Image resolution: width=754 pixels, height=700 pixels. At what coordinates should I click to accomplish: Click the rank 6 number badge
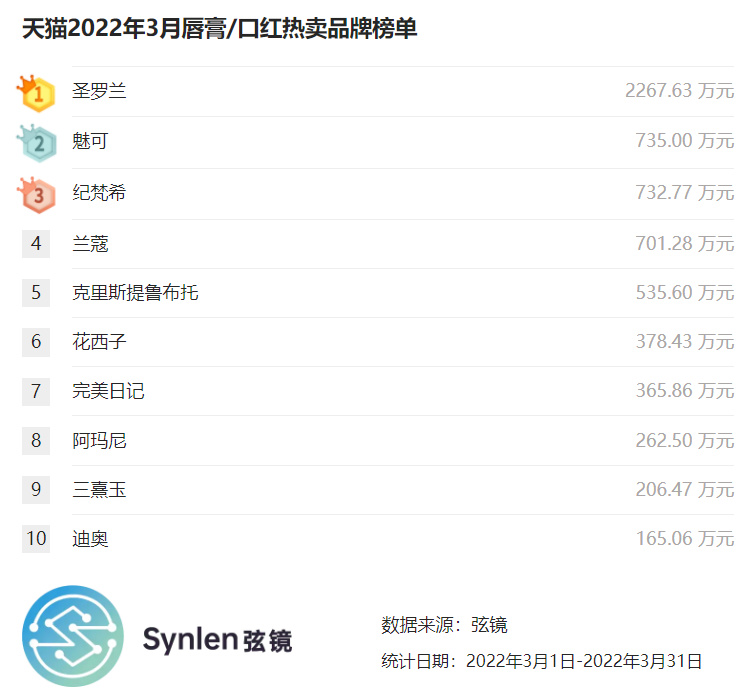(36, 342)
